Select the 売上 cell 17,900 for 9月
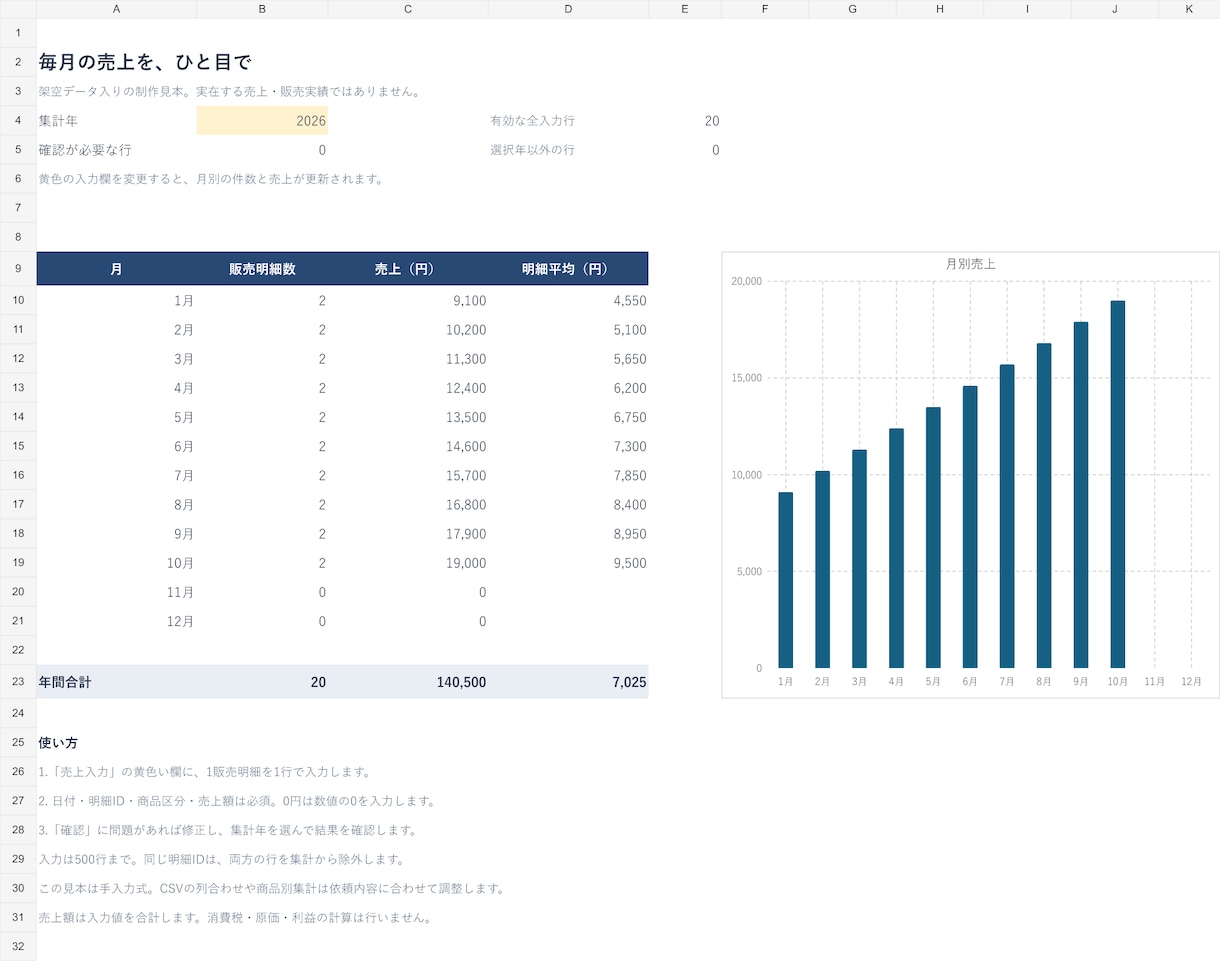This screenshot has width=1220, height=961. (x=408, y=534)
